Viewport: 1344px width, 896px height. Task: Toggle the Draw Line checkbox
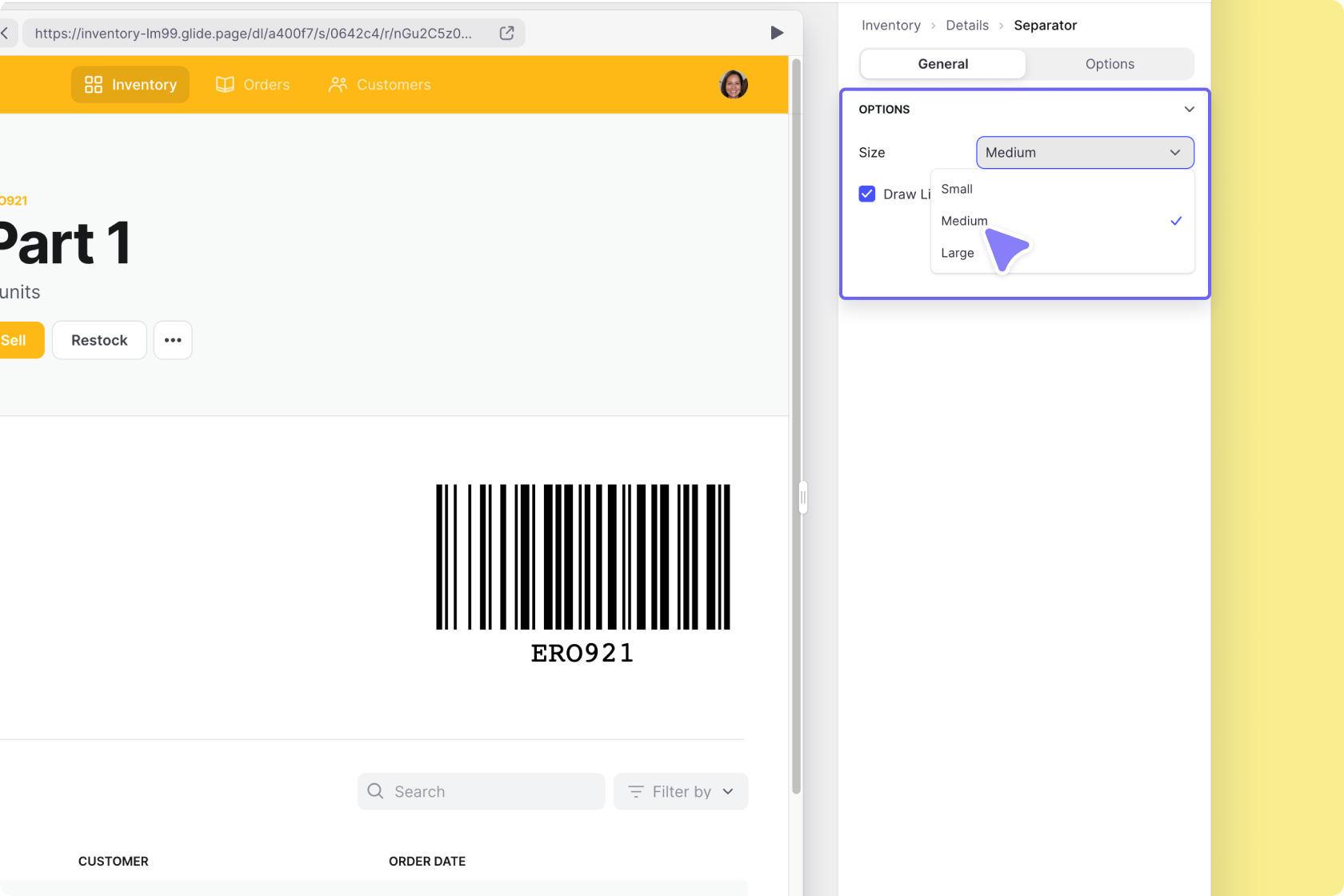click(x=867, y=194)
